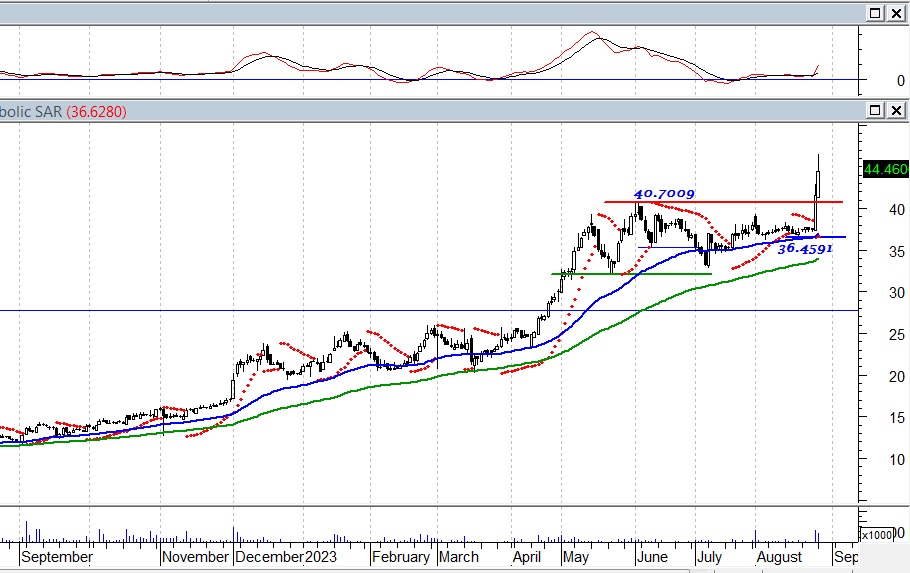Click the Parabolic SAR value 36.6280 label
Image resolution: width=910 pixels, height=573 pixels.
pyautogui.click(x=96, y=112)
